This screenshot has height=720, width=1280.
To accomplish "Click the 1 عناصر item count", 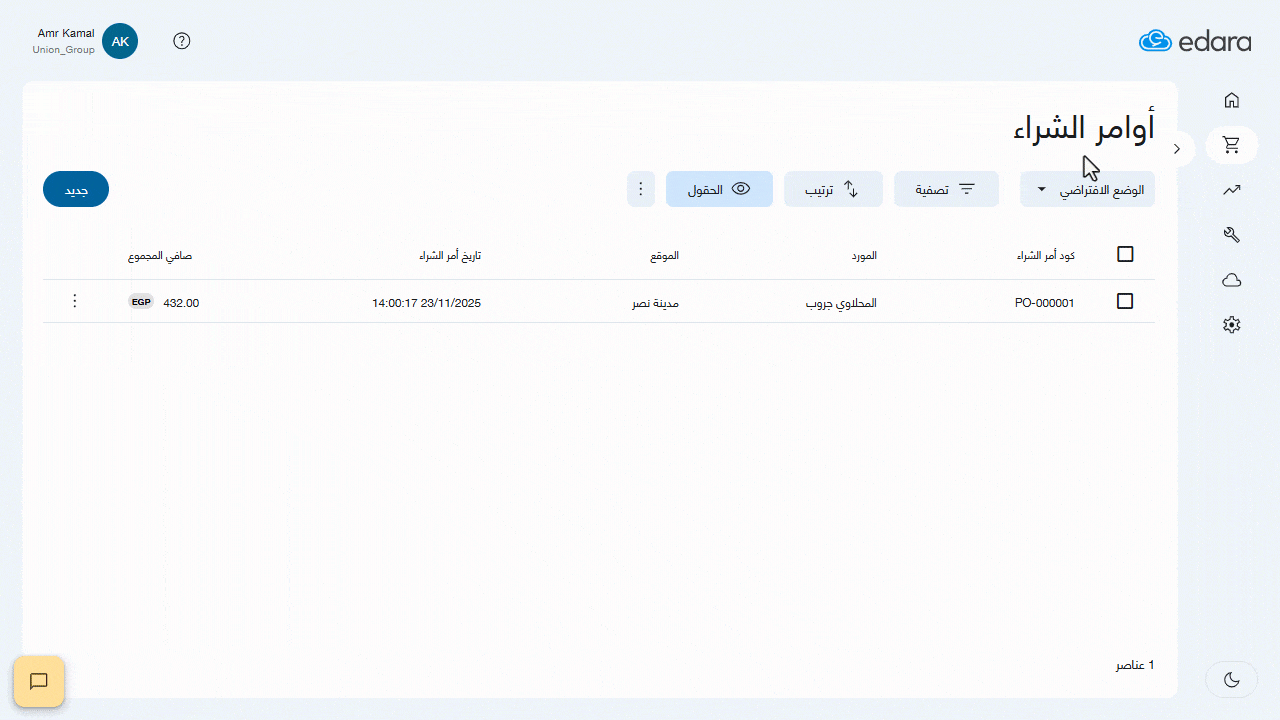I will tap(1135, 665).
